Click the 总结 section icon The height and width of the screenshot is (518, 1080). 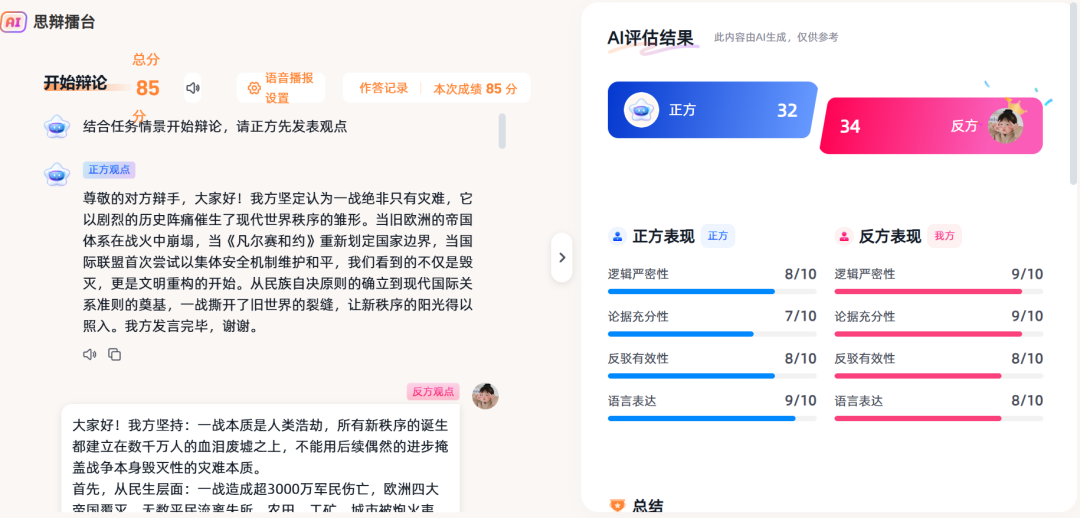(617, 506)
